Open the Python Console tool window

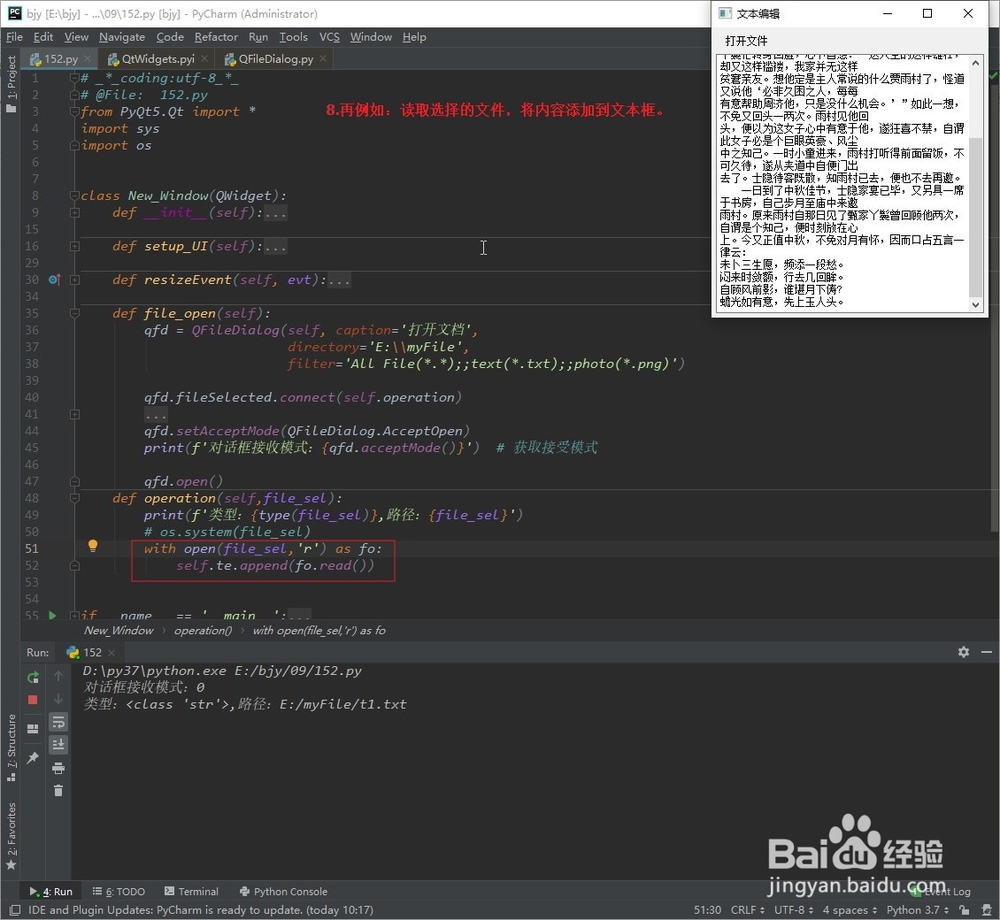coord(283,891)
